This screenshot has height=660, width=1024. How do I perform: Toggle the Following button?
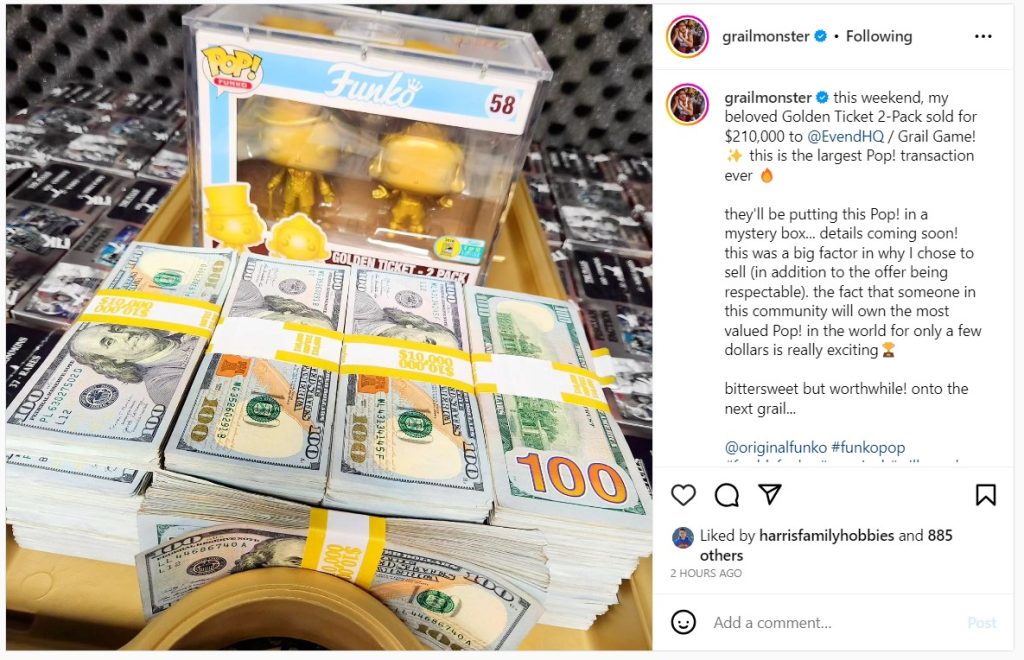point(878,37)
